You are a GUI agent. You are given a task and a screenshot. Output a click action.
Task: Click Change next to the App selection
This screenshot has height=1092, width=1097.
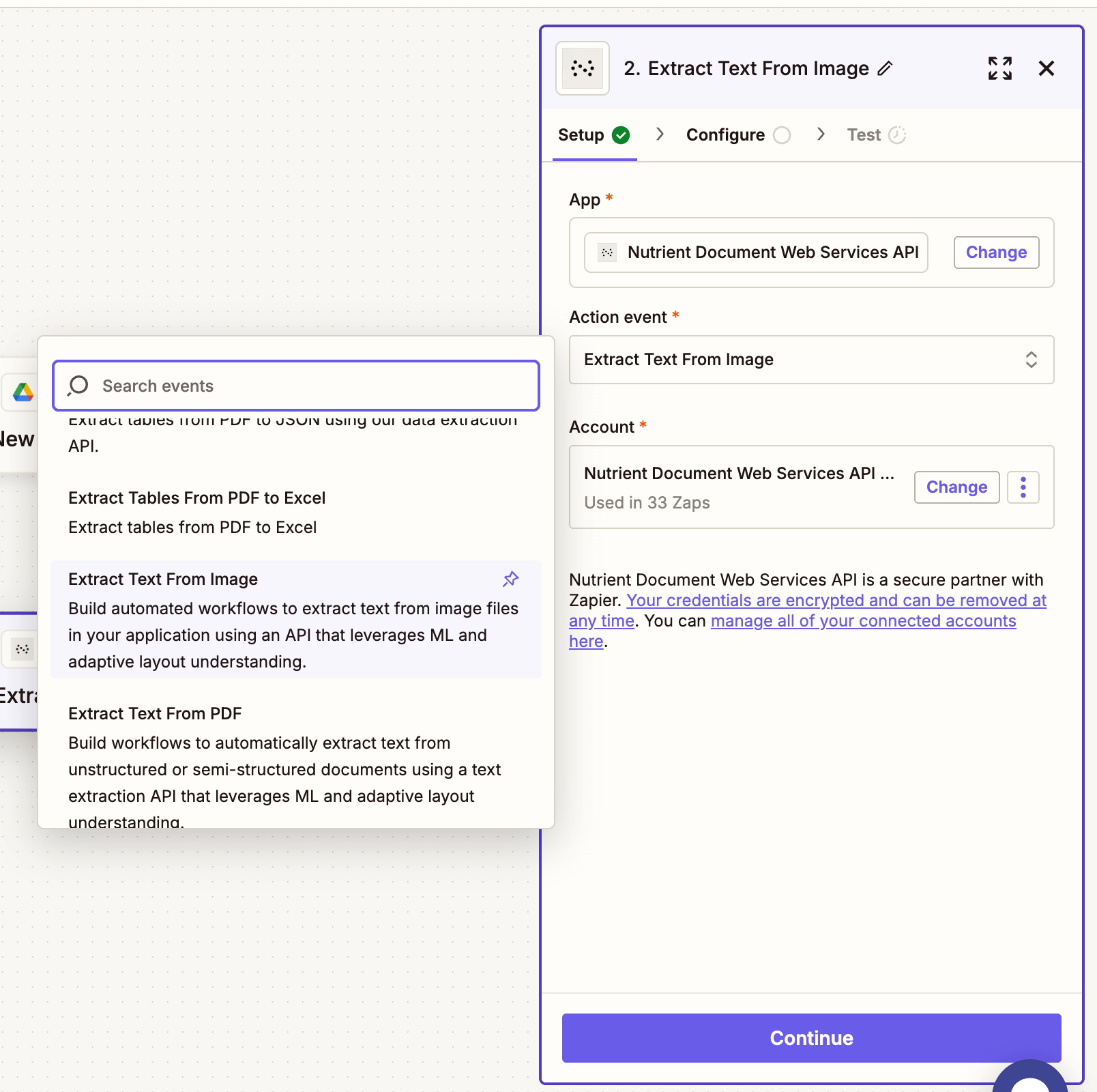coord(996,253)
